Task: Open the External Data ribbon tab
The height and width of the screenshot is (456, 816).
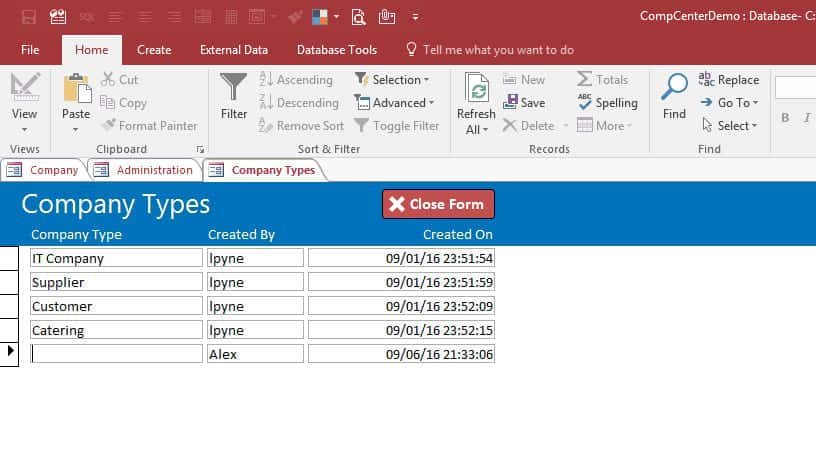Action: 234,50
